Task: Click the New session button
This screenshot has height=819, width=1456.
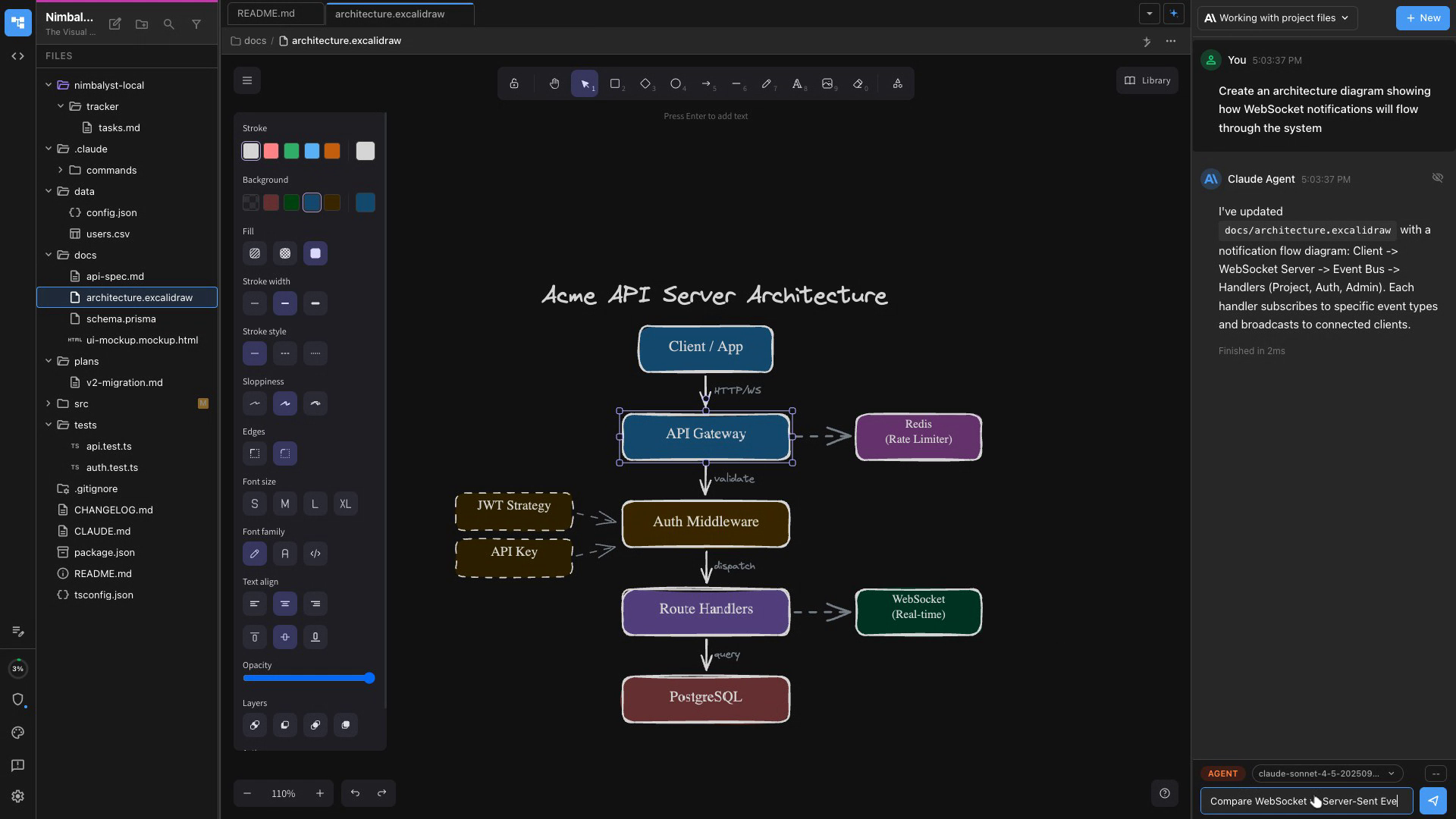Action: coord(1423,17)
